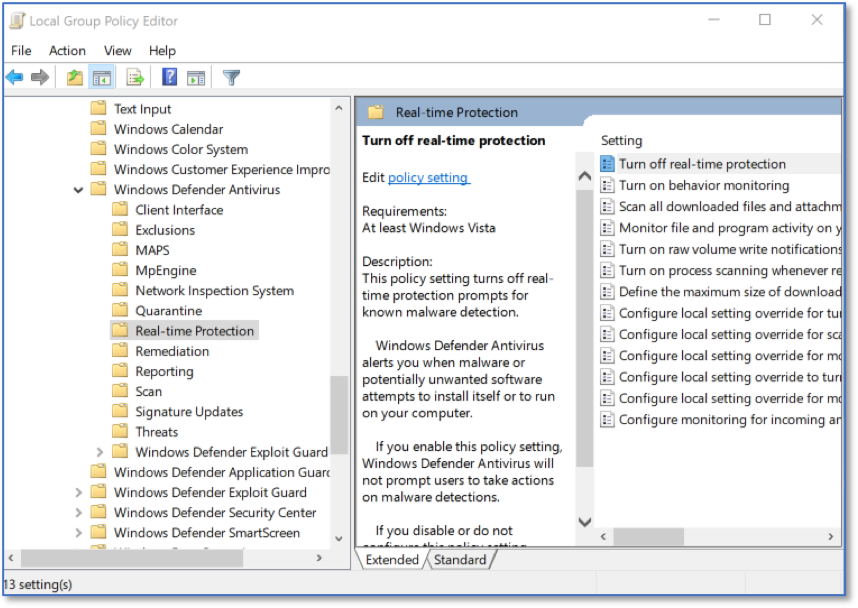Click the Back arrow toolbar icon
Image resolution: width=858 pixels, height=608 pixels.
tap(15, 77)
